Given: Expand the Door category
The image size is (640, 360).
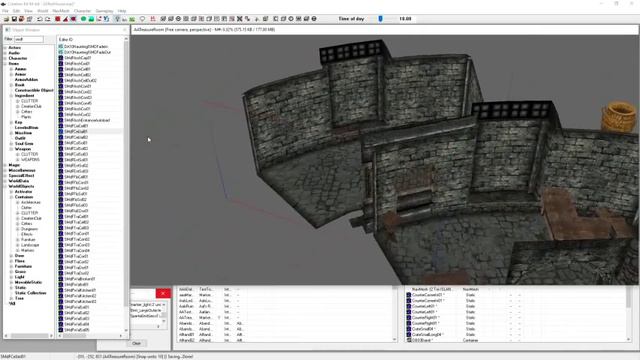Looking at the screenshot, I should click(x=11, y=256).
